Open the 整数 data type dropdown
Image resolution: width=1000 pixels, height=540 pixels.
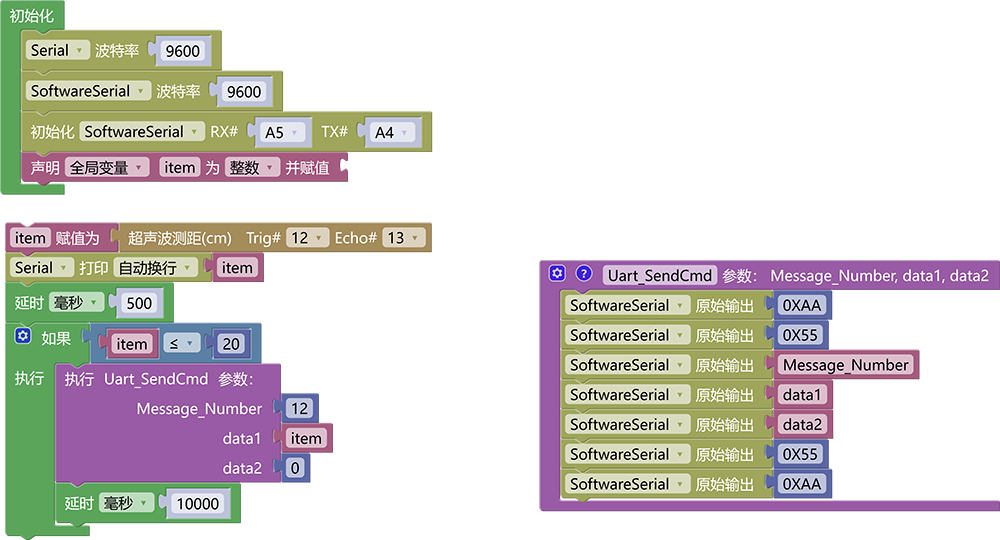click(252, 168)
